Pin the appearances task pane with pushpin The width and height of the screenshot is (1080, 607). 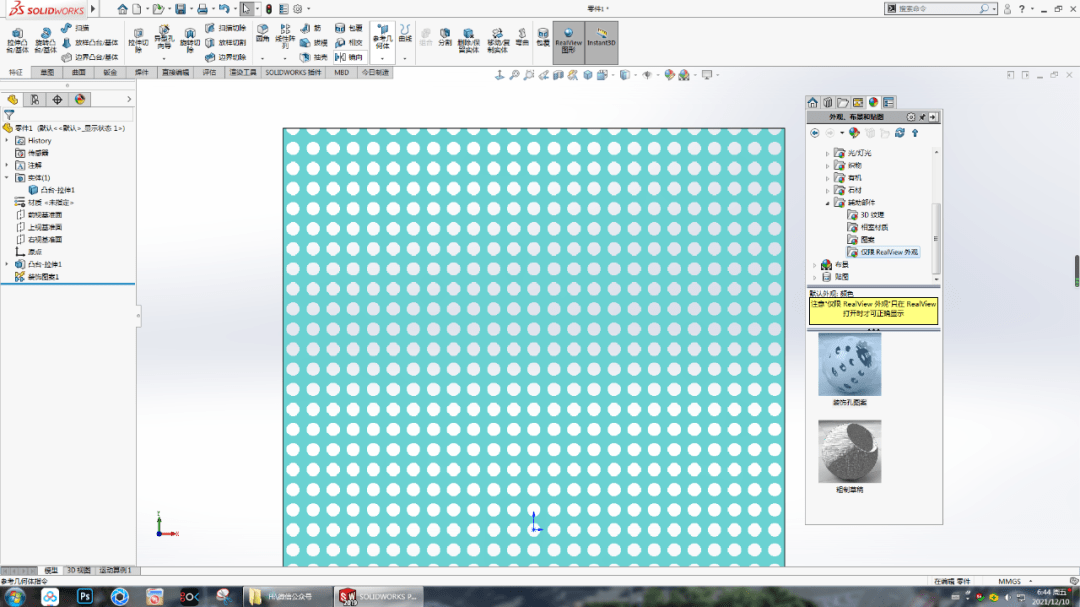coord(922,117)
